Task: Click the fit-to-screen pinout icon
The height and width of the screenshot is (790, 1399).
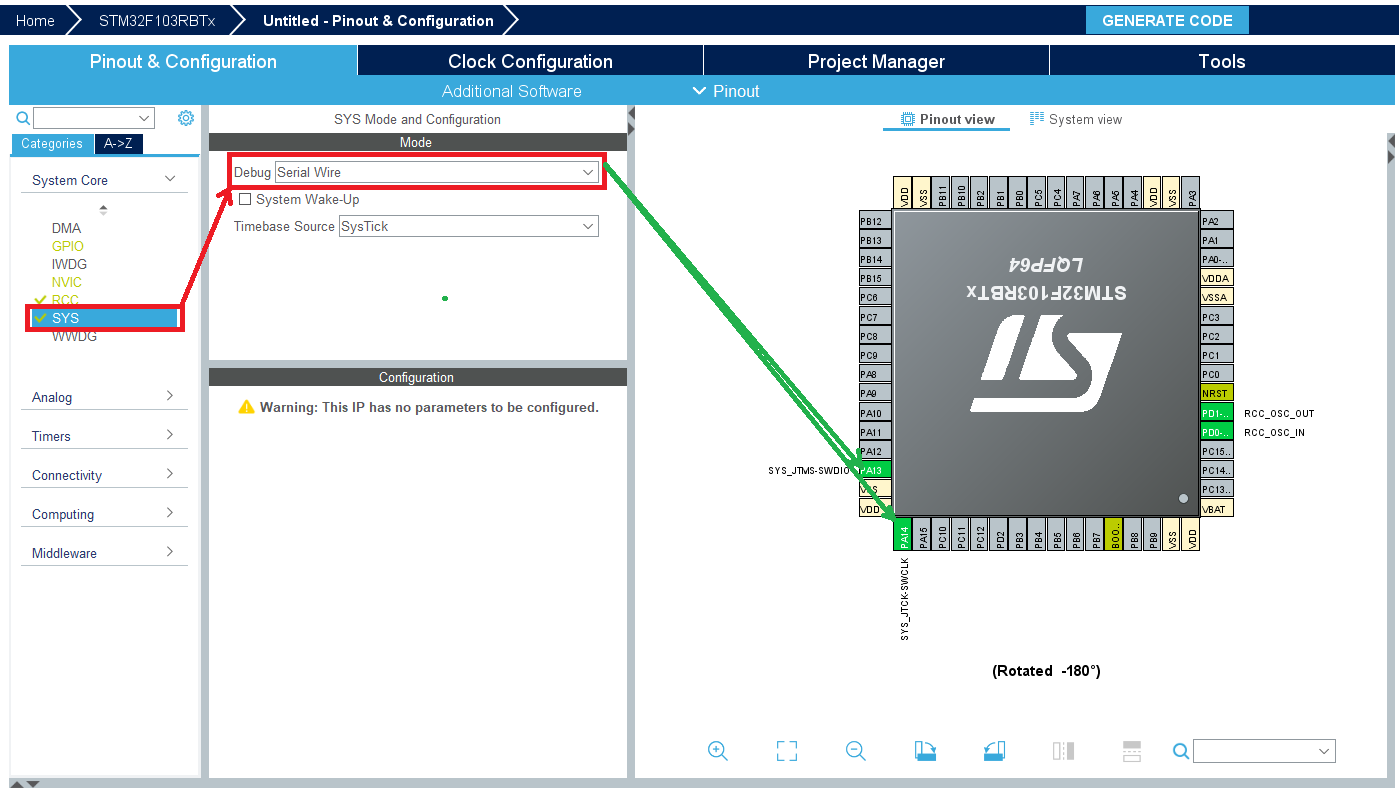Action: point(787,751)
